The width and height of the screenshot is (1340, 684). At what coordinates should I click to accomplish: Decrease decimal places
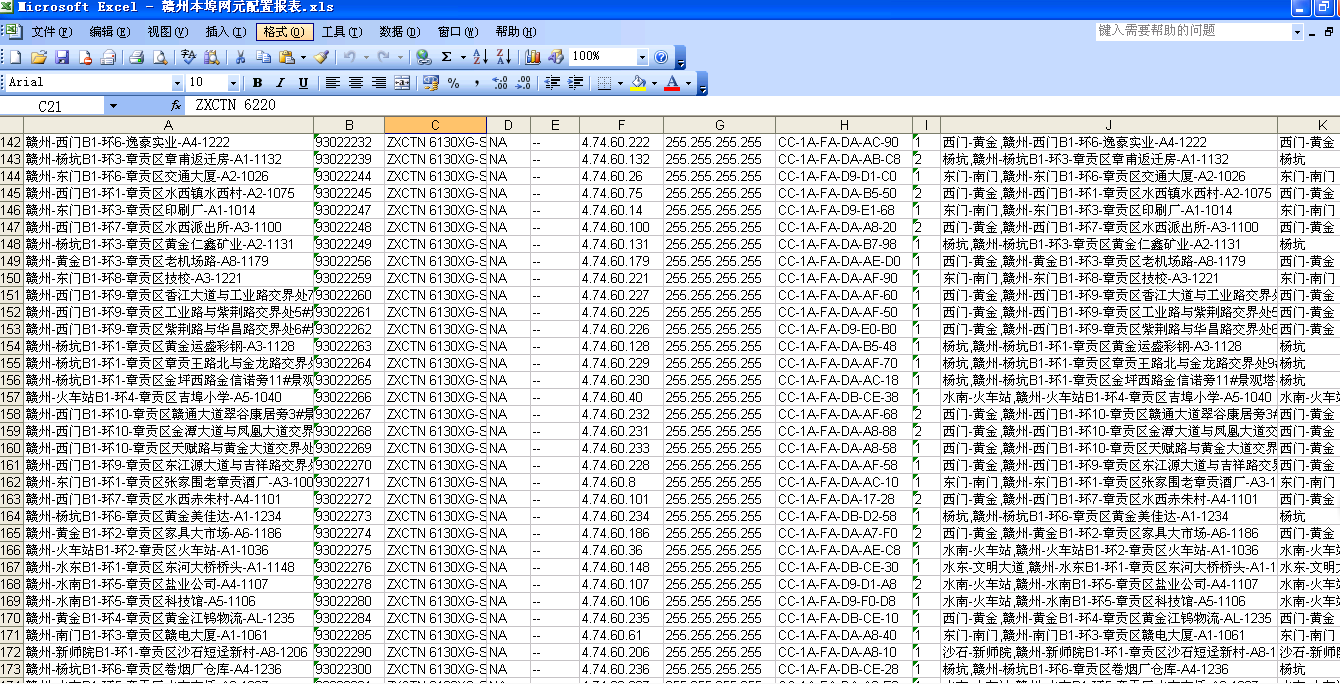522,82
